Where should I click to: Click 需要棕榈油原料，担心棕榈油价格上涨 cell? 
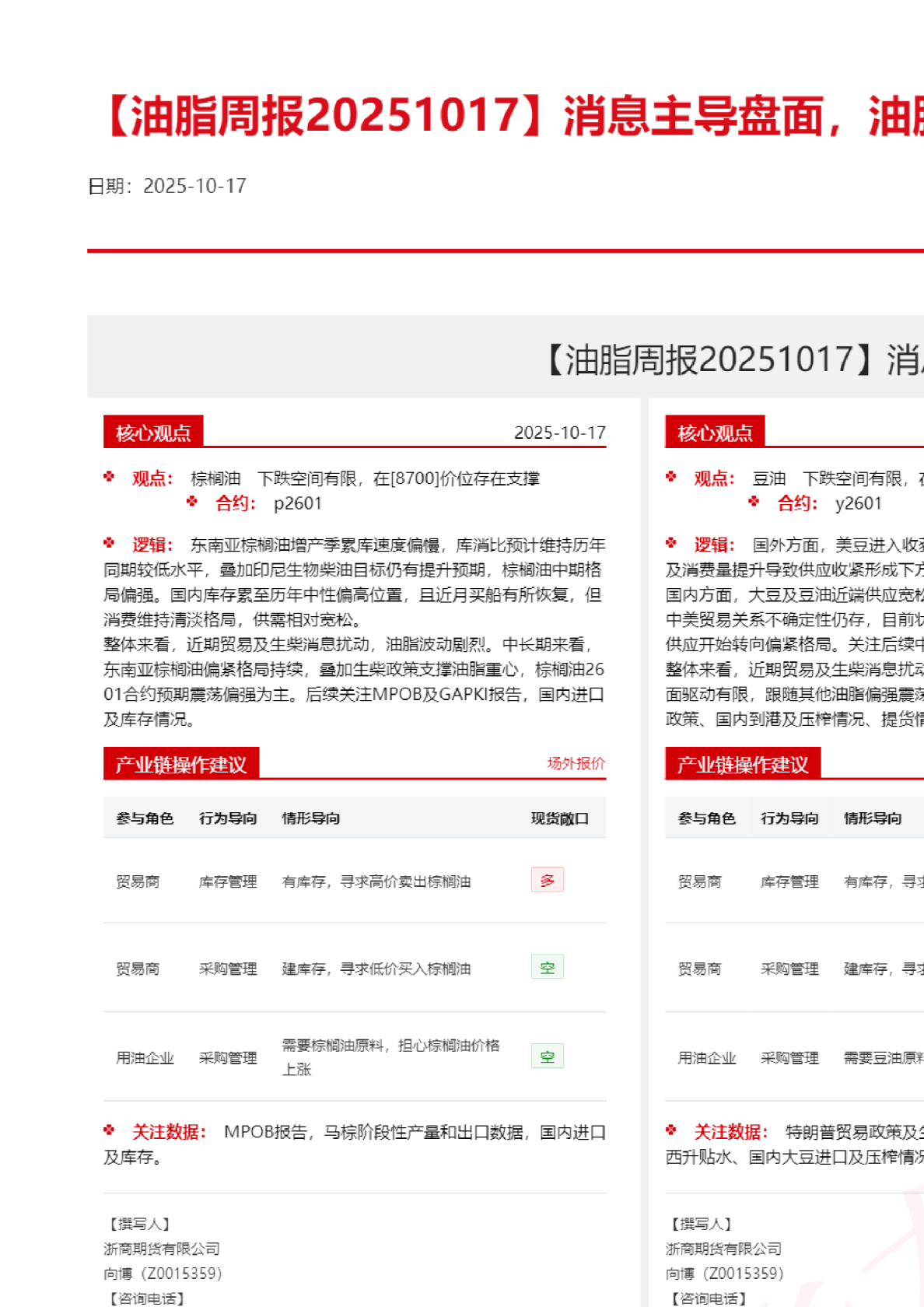[390, 1057]
